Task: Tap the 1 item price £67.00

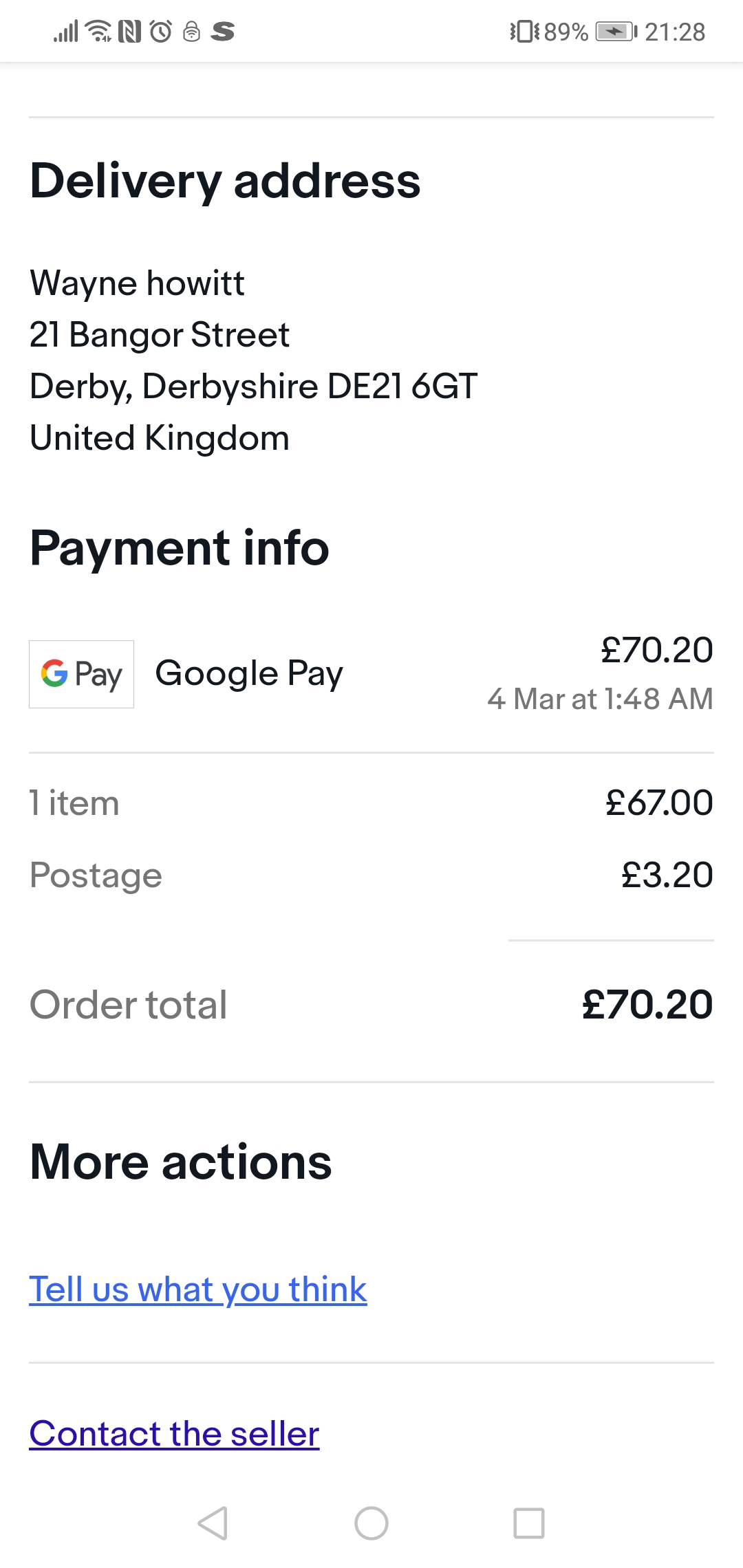Action: tap(659, 803)
